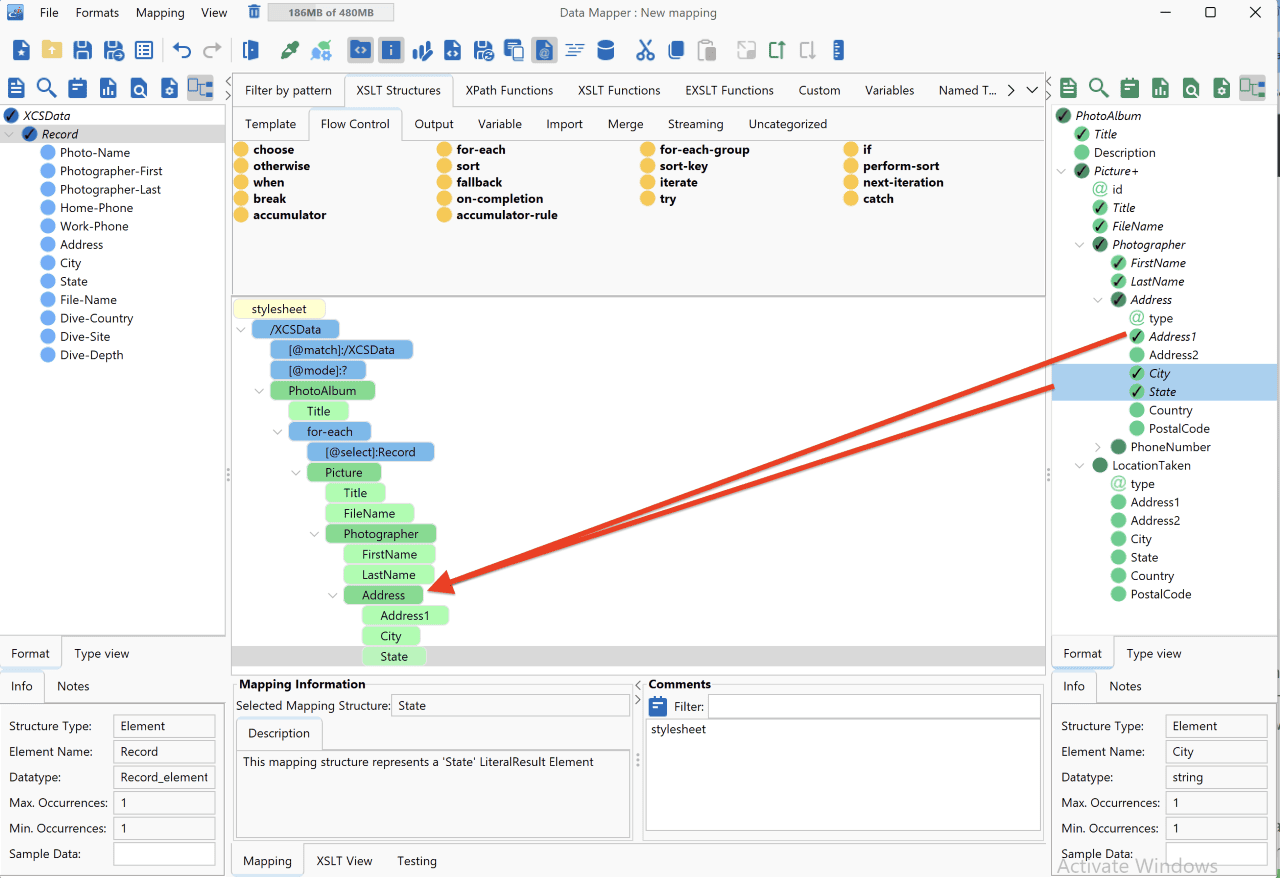Image resolution: width=1280 pixels, height=878 pixels.
Task: Select the [@select]:Record mapping node
Action: pos(371,452)
